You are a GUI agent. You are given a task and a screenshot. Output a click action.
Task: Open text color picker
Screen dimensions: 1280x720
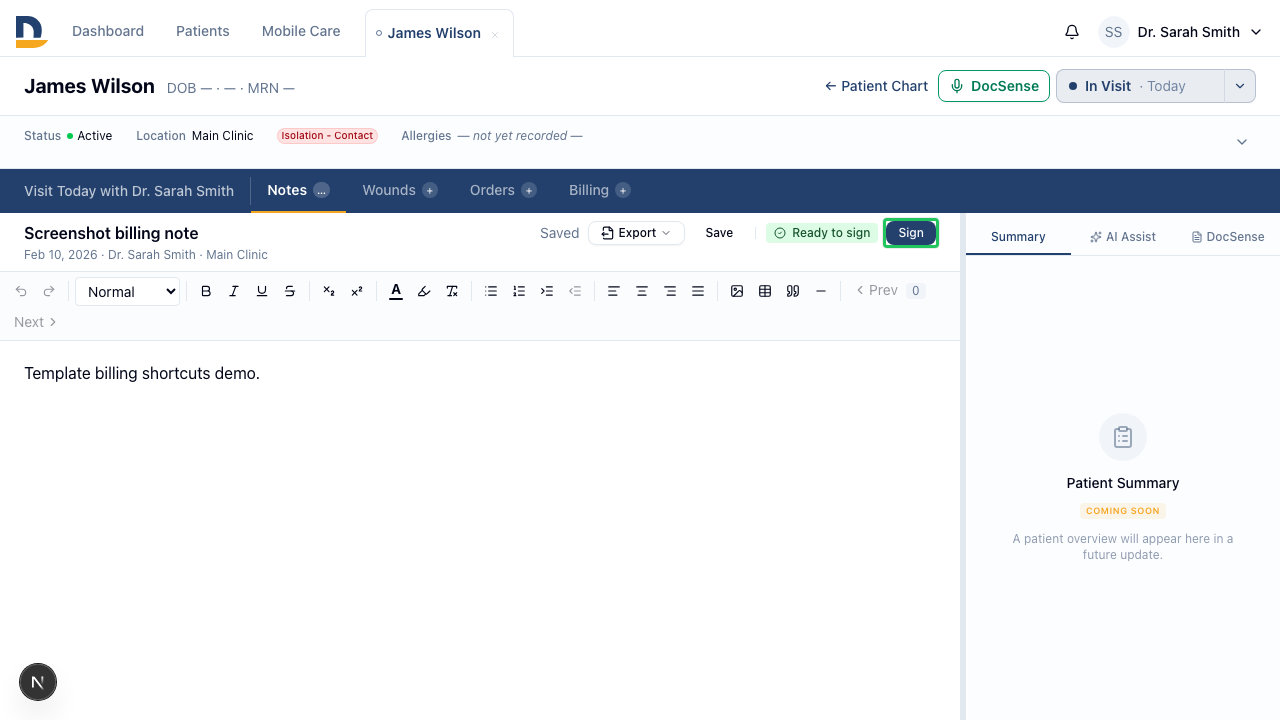[x=396, y=291]
